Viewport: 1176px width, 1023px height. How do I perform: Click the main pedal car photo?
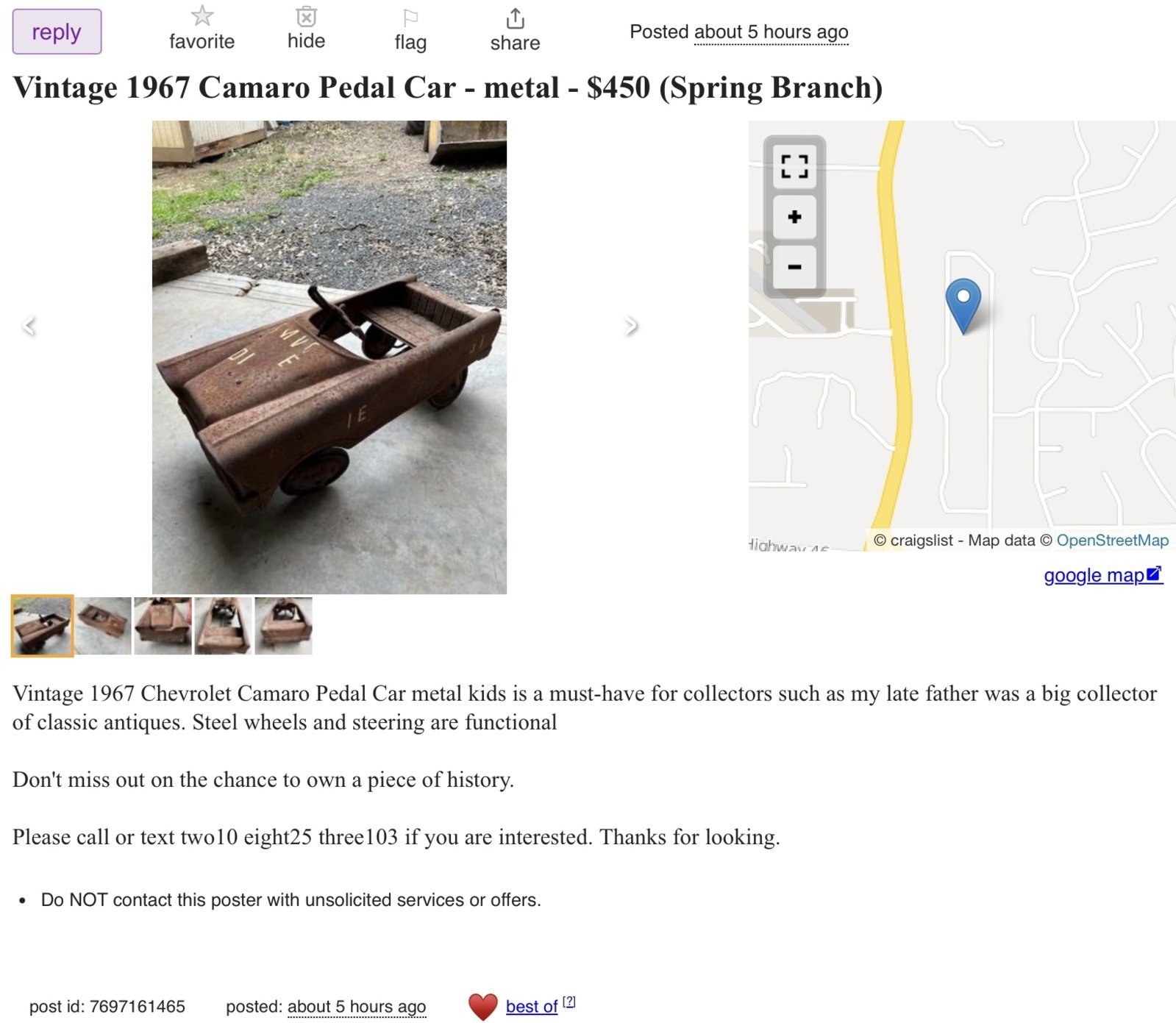329,357
